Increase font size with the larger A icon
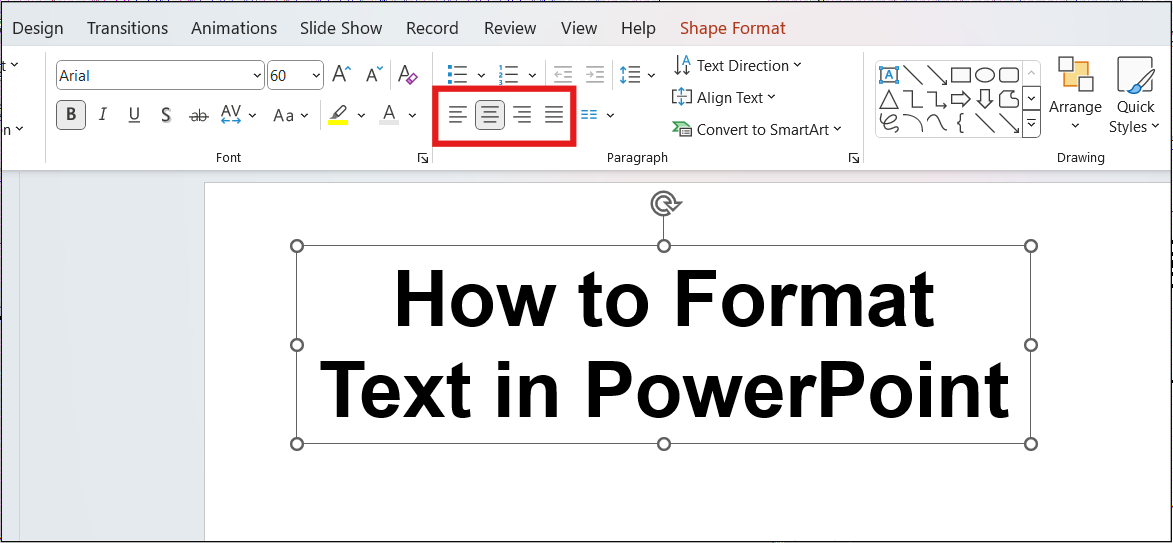The height and width of the screenshot is (543, 1173). tap(341, 74)
